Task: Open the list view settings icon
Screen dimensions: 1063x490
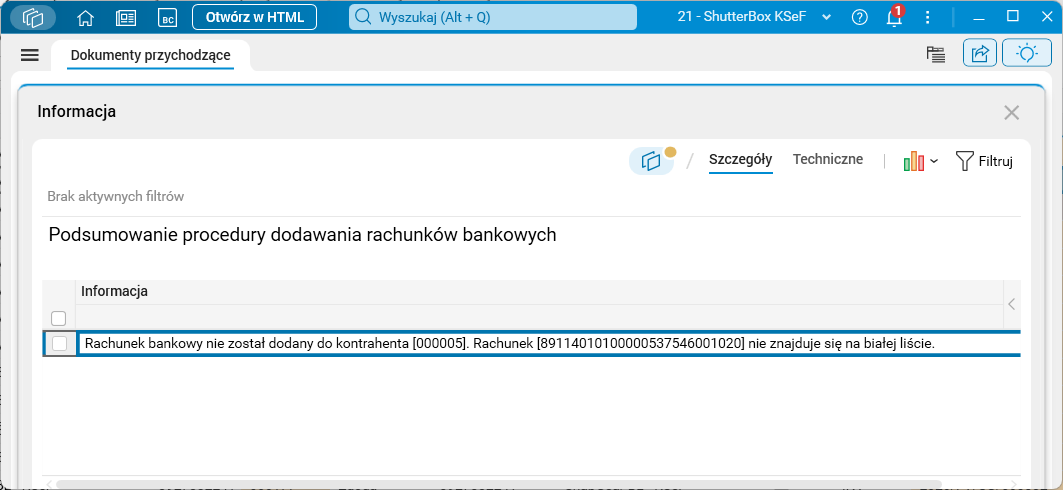Action: tap(936, 55)
